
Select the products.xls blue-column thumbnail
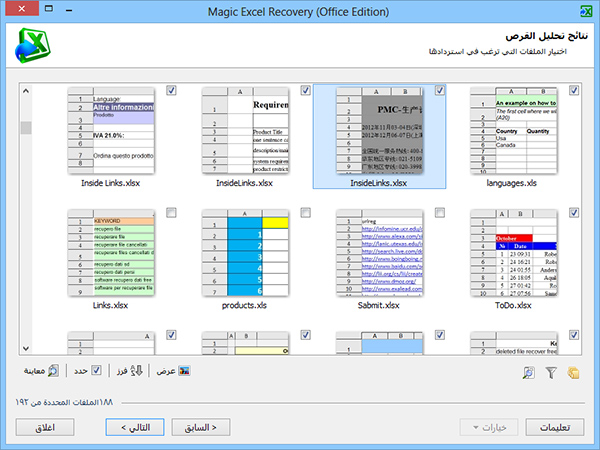(x=245, y=253)
